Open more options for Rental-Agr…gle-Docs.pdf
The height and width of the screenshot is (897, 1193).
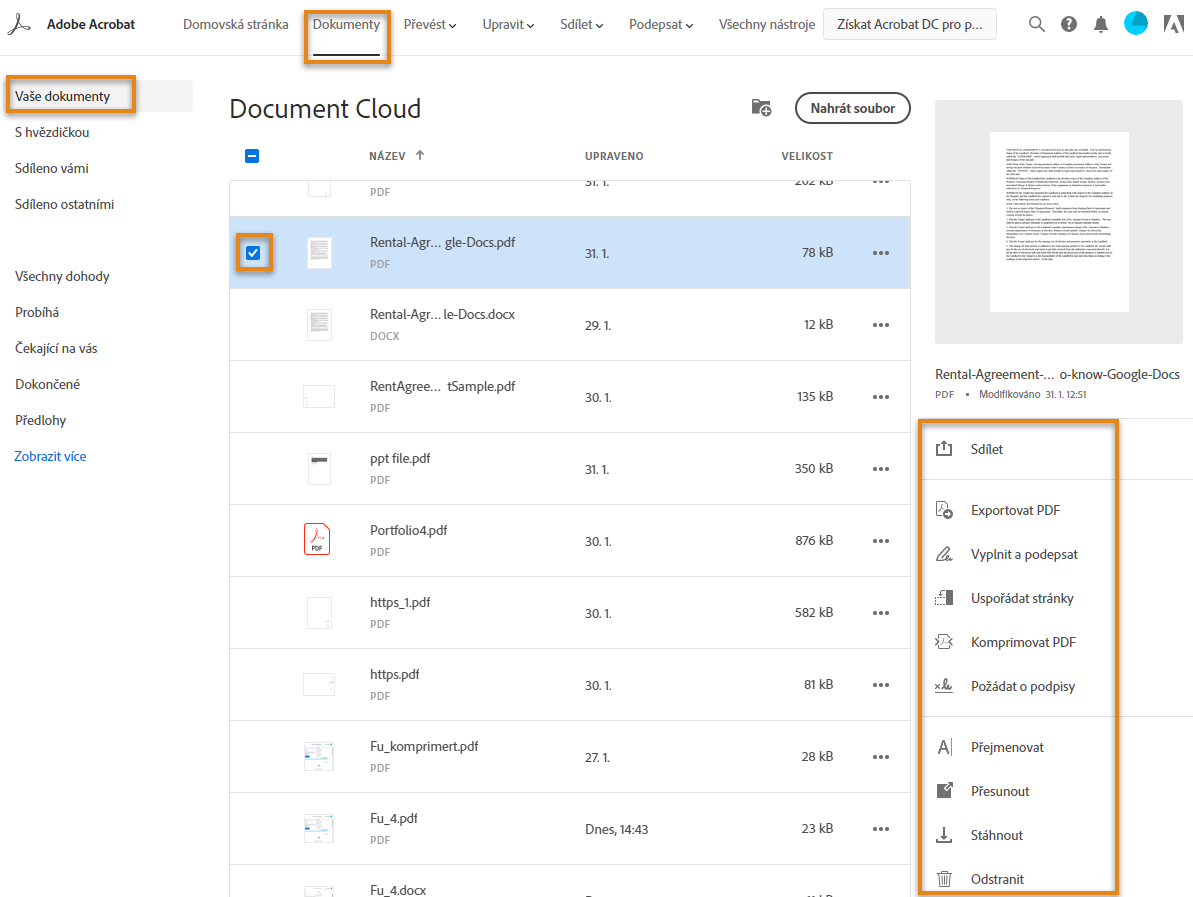tap(881, 253)
